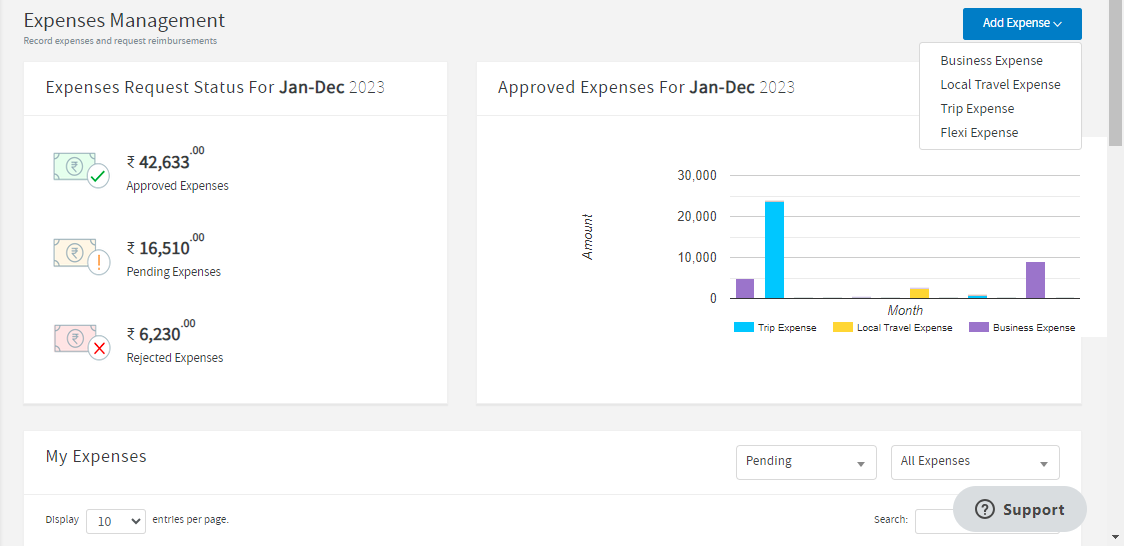Expand the Pending status filter dropdown

[806, 462]
